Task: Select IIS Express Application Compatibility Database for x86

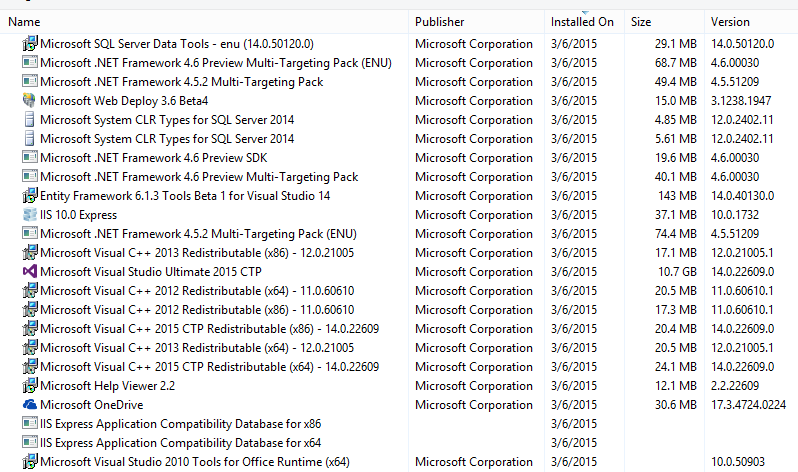Action: tap(181, 424)
